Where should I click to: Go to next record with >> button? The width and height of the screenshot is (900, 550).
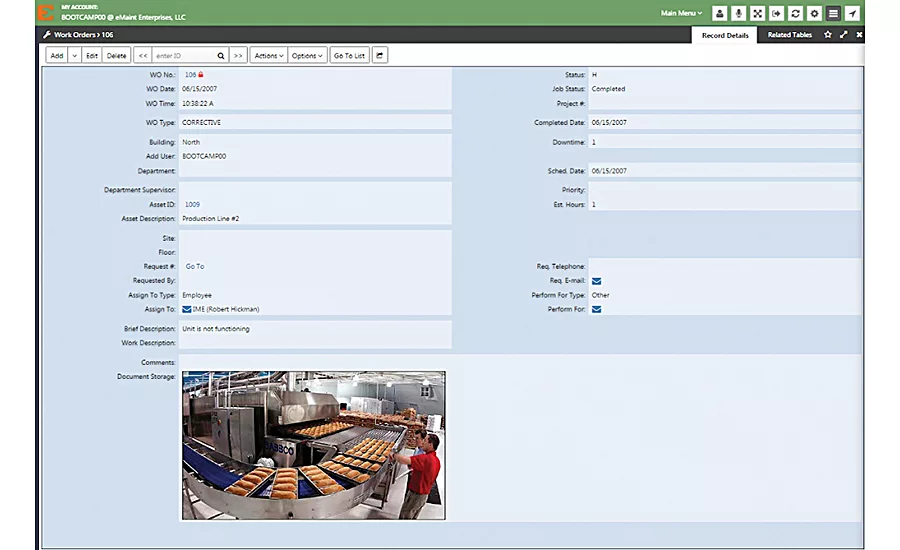click(238, 56)
